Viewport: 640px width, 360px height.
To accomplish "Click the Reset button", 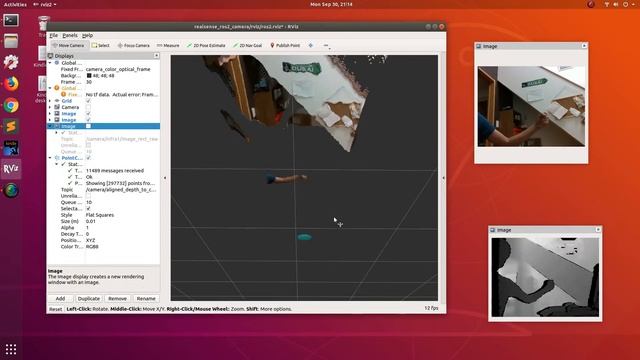I will click(x=56, y=309).
